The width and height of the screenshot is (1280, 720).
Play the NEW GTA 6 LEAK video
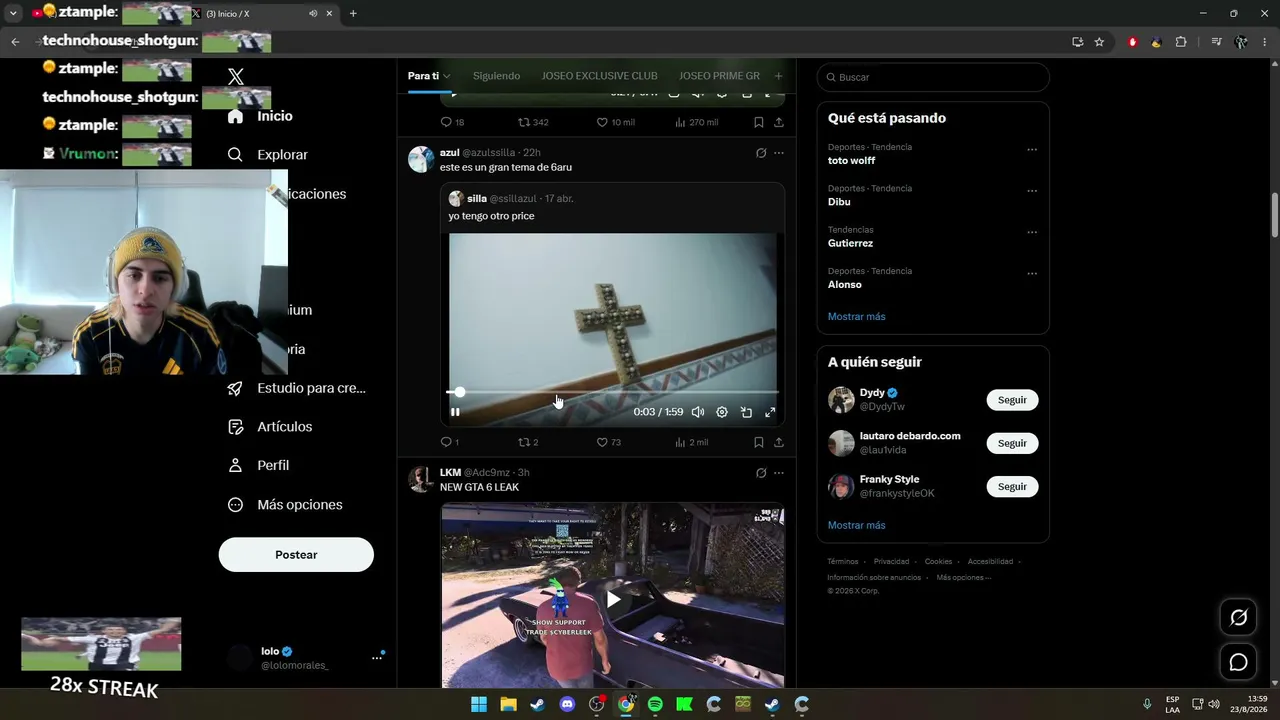click(x=613, y=599)
